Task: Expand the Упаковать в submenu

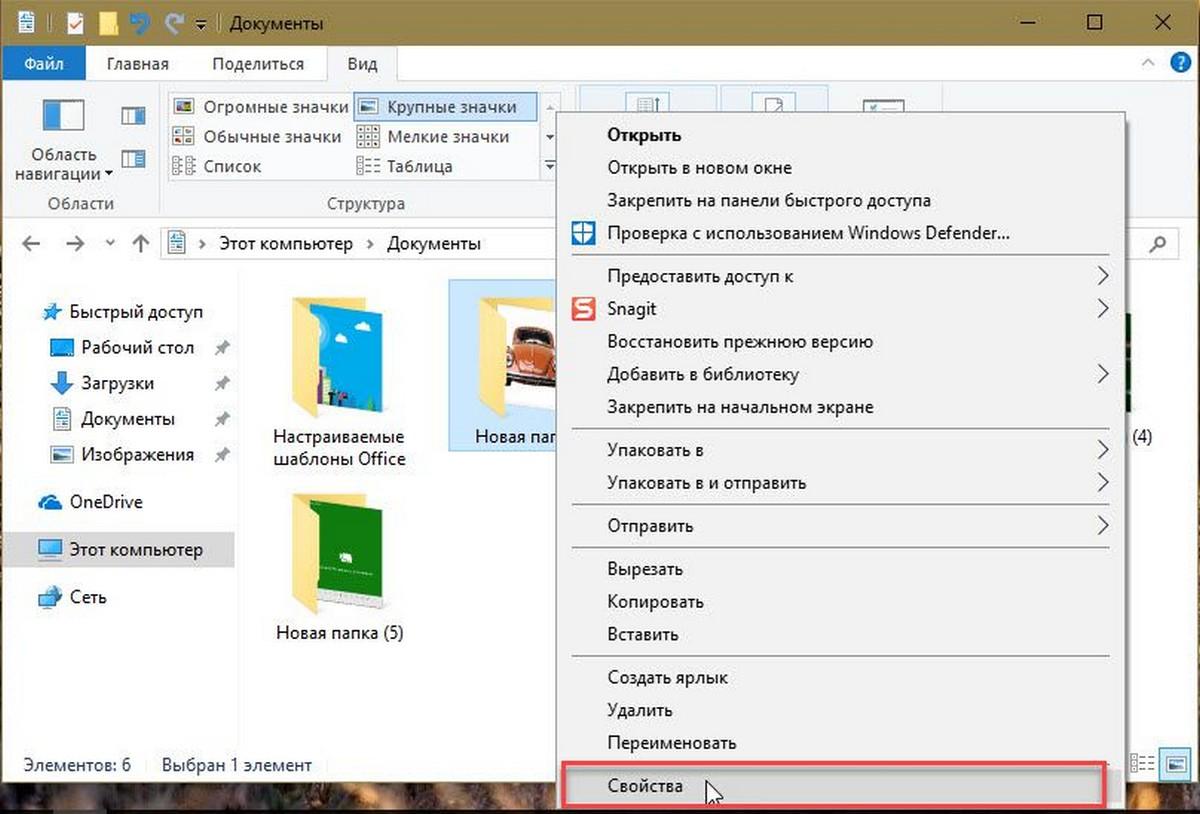Action: click(840, 450)
